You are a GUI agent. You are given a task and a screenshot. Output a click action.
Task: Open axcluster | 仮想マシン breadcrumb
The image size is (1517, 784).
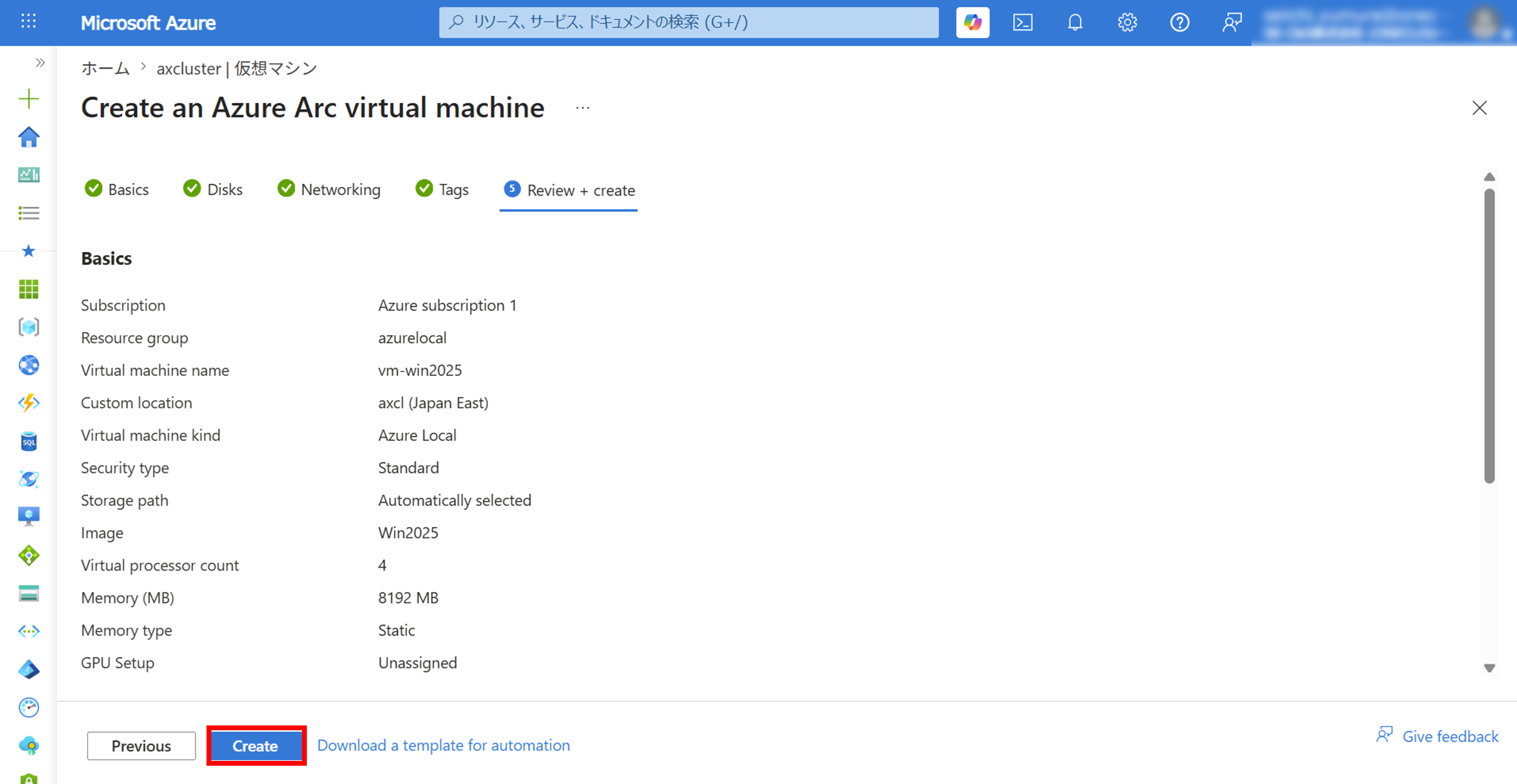pyautogui.click(x=237, y=68)
